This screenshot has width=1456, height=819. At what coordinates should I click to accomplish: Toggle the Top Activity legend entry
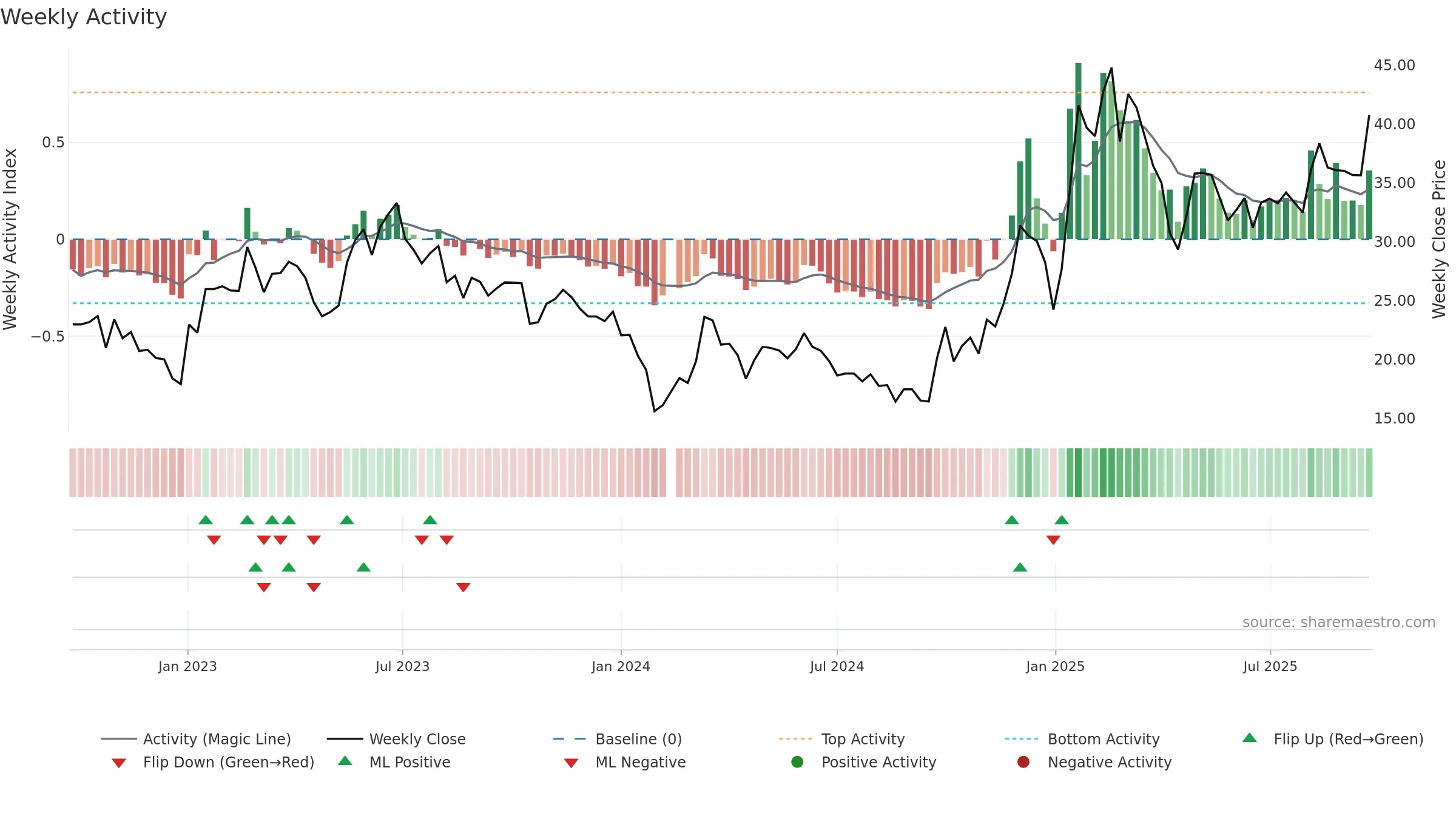[x=841, y=739]
